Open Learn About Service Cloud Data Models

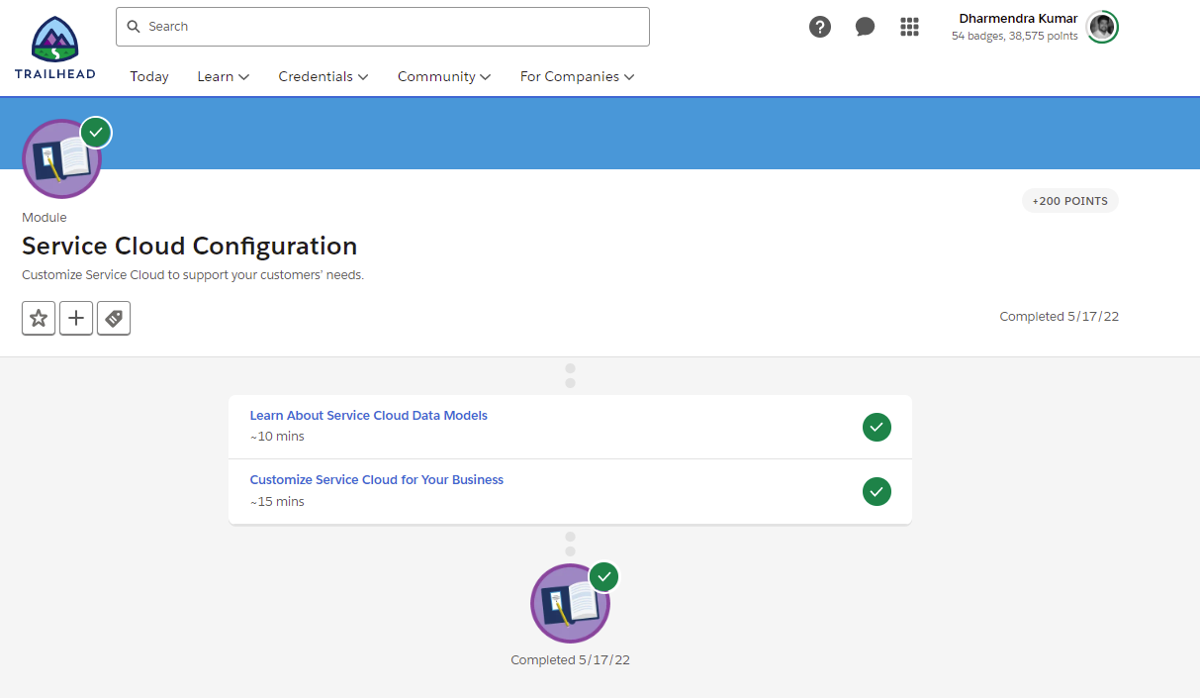pos(369,415)
